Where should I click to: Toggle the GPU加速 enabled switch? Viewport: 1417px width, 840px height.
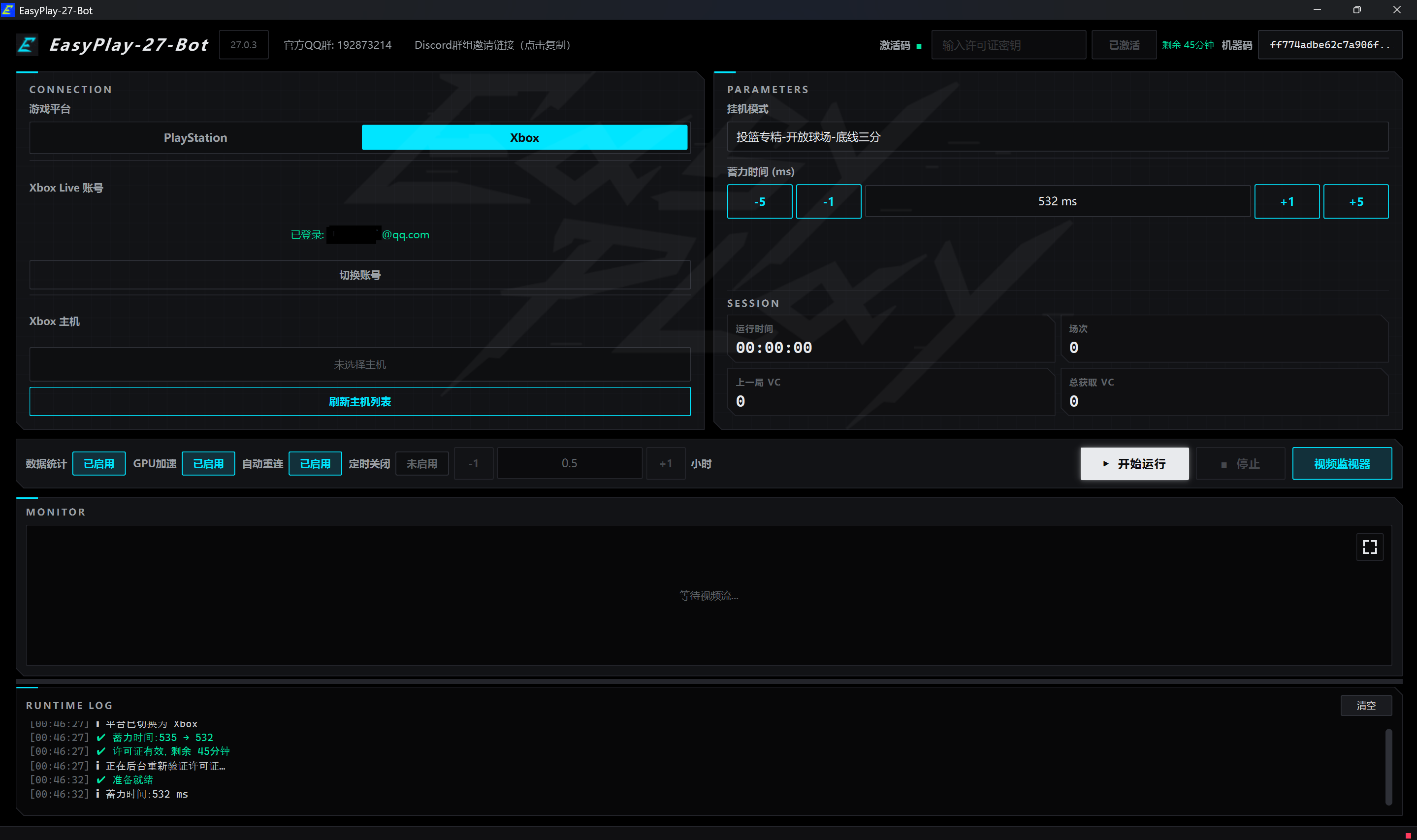[208, 464]
